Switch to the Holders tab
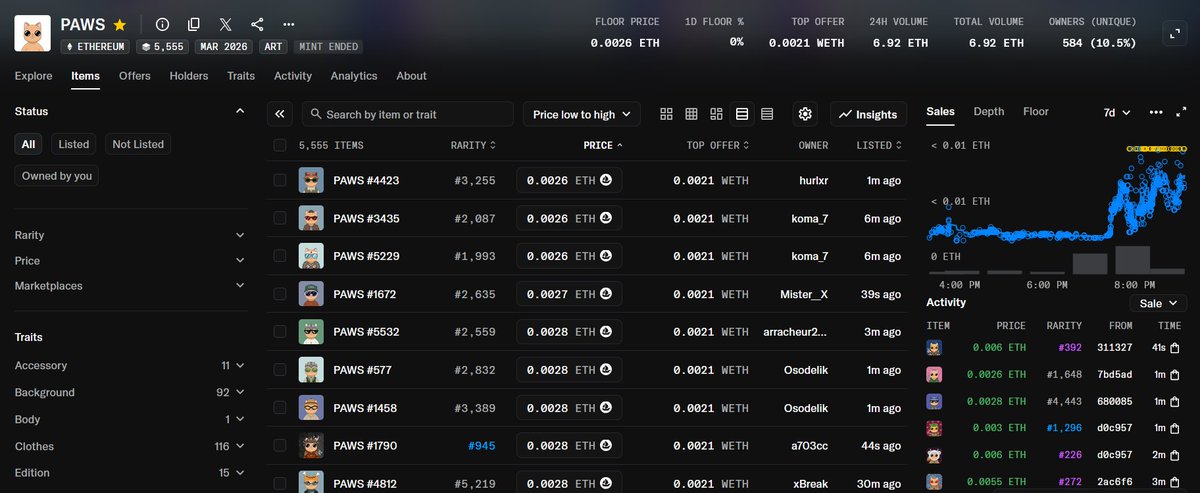This screenshot has width=1200, height=493. click(x=189, y=76)
